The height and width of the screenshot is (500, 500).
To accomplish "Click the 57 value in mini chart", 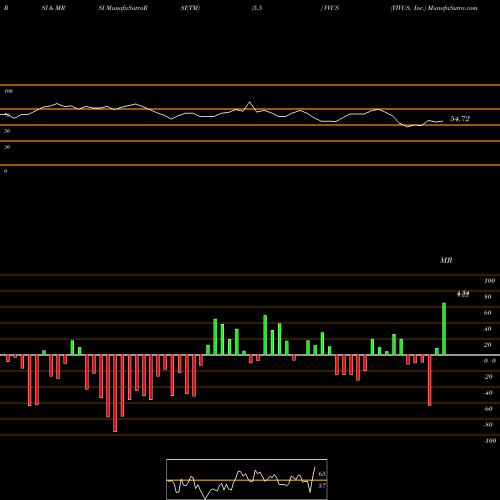I will tap(322, 486).
